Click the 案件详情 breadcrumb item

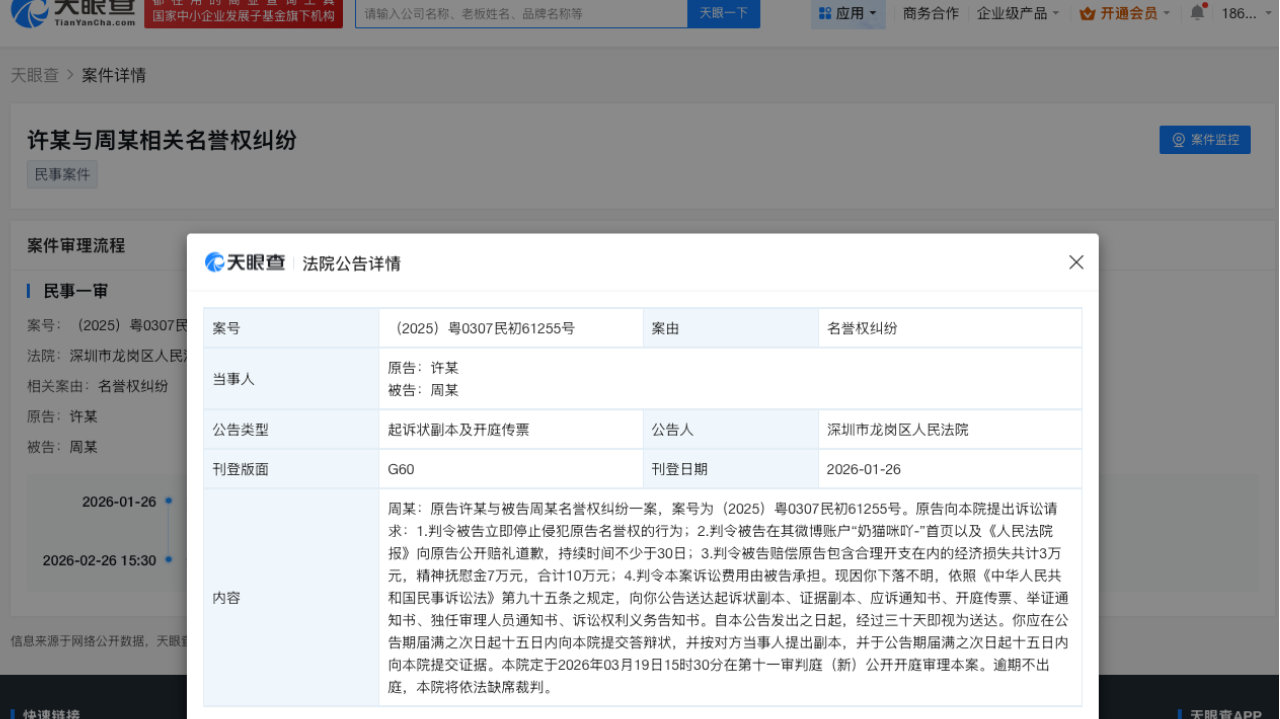(113, 75)
